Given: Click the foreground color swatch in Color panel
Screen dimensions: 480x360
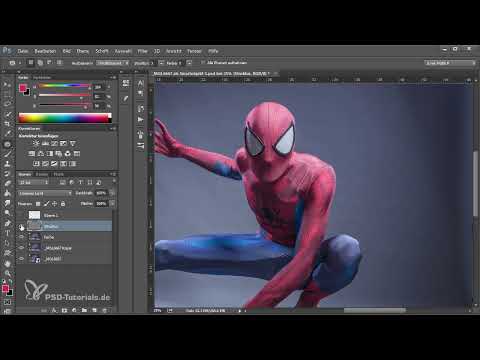Looking at the screenshot, I should point(22,88).
